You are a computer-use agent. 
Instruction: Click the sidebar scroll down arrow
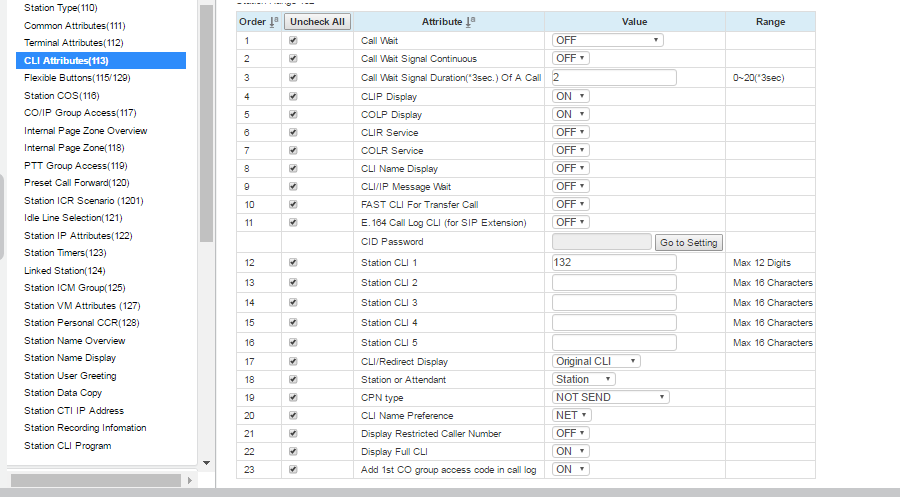pyautogui.click(x=207, y=463)
